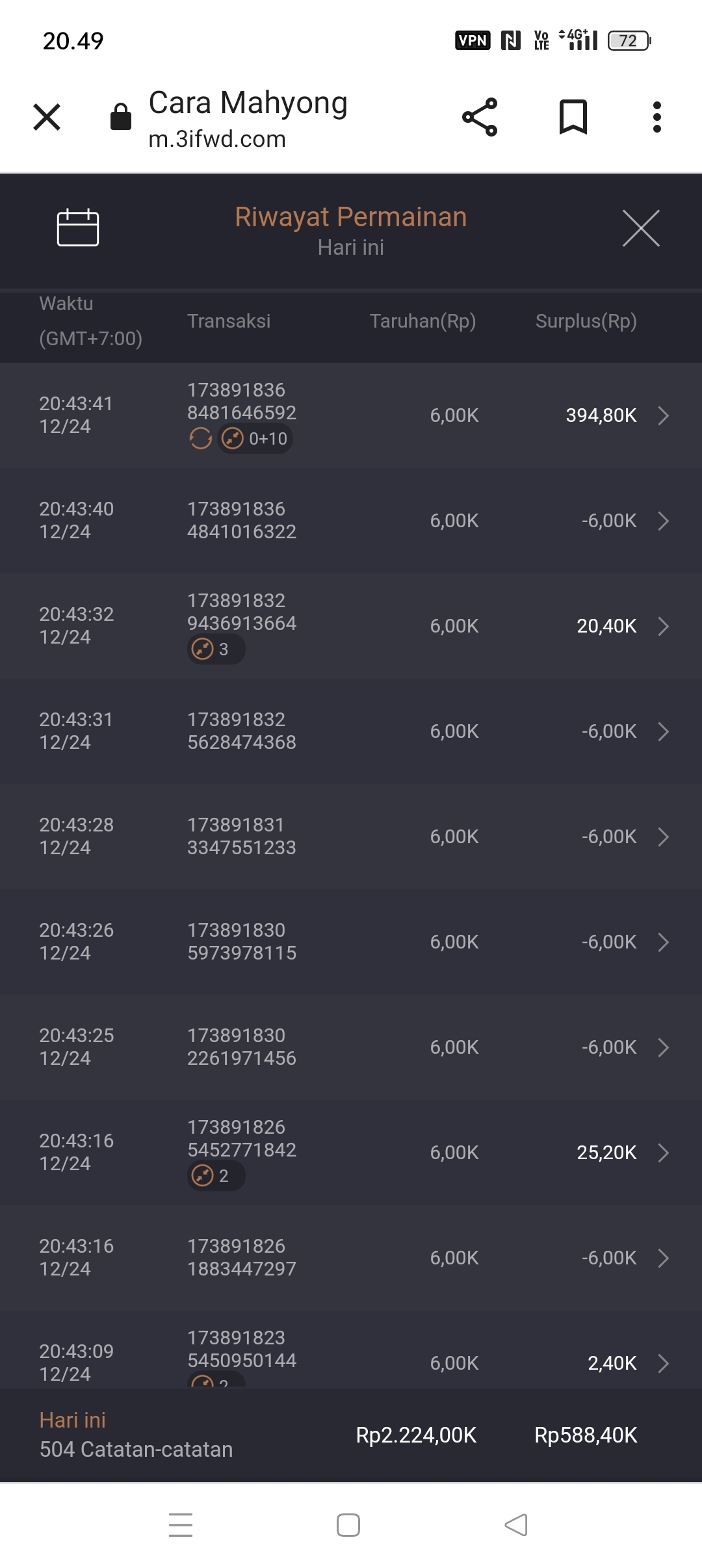Expand the 25,20K surplus transaction
This screenshot has width=702, height=1568.
pos(663,1153)
